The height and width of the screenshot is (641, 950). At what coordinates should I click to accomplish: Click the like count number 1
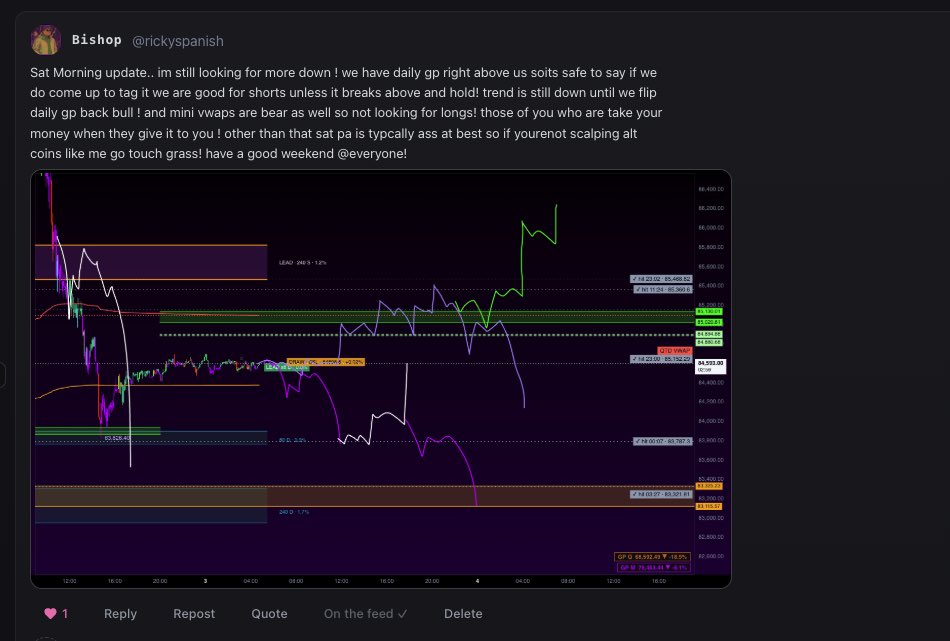(65, 613)
